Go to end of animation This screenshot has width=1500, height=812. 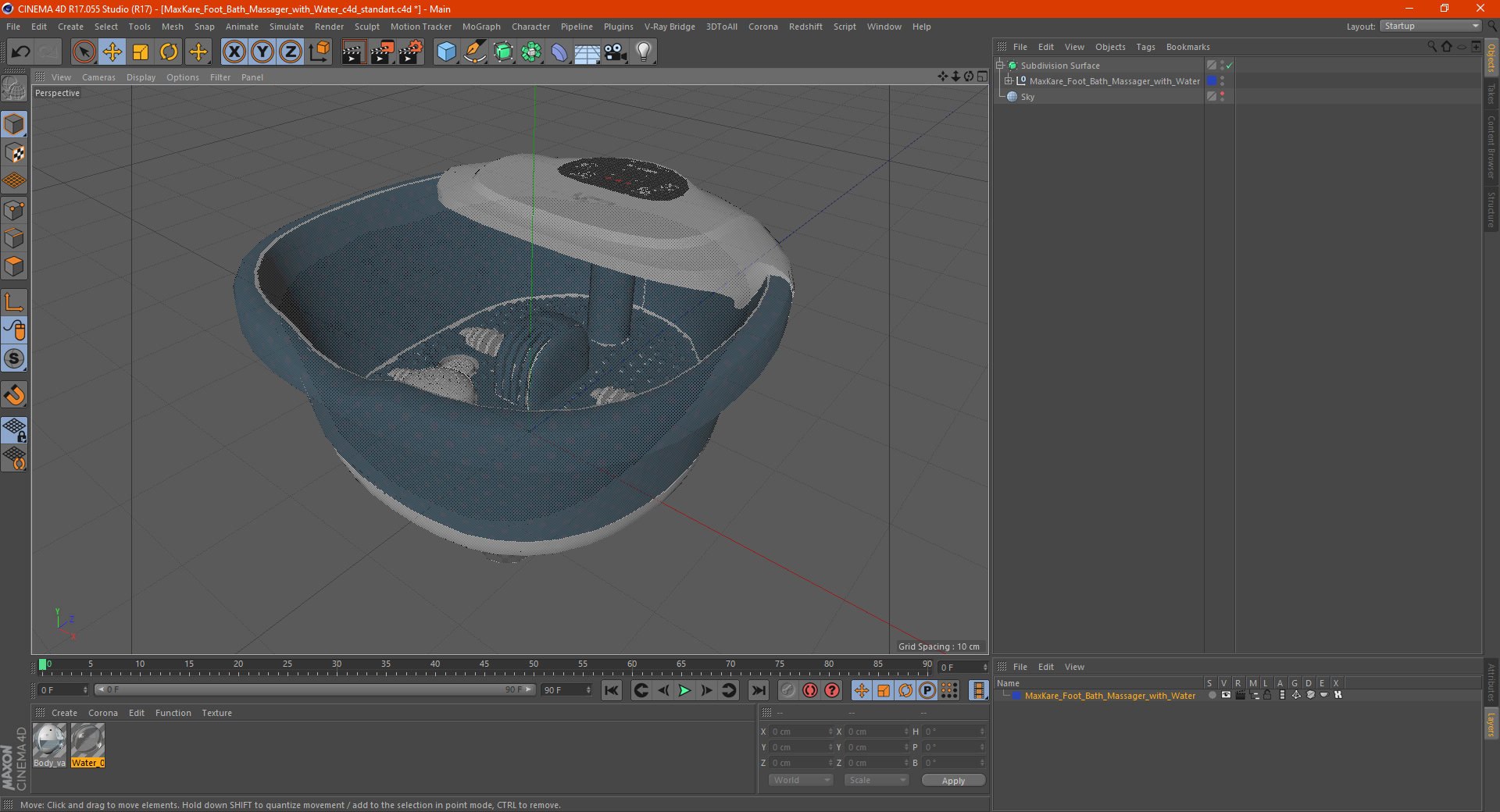[759, 690]
